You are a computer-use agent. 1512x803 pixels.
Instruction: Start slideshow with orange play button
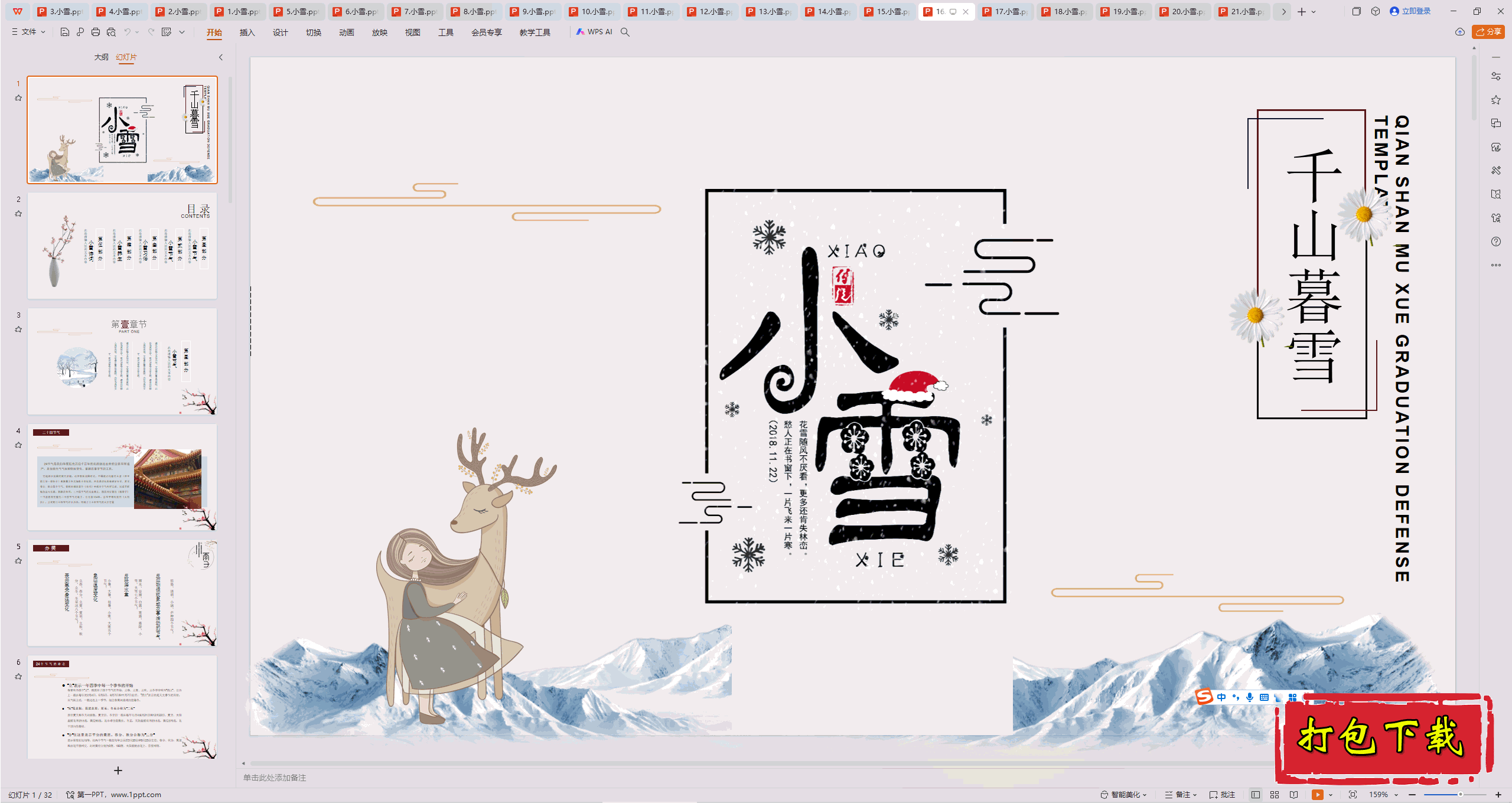point(1318,795)
